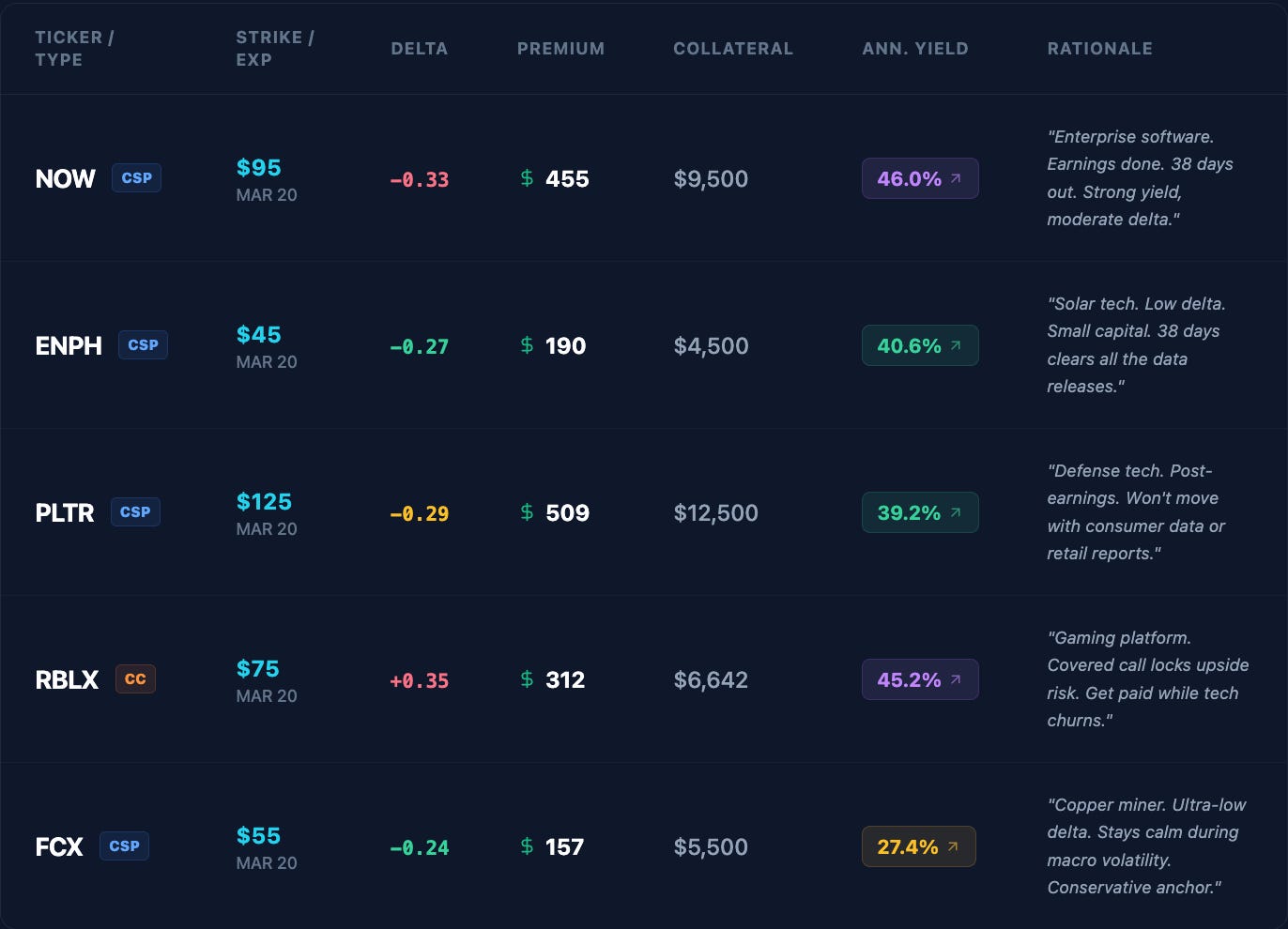Click the -0.33 delta value
1288x929 pixels.
pyautogui.click(x=420, y=179)
